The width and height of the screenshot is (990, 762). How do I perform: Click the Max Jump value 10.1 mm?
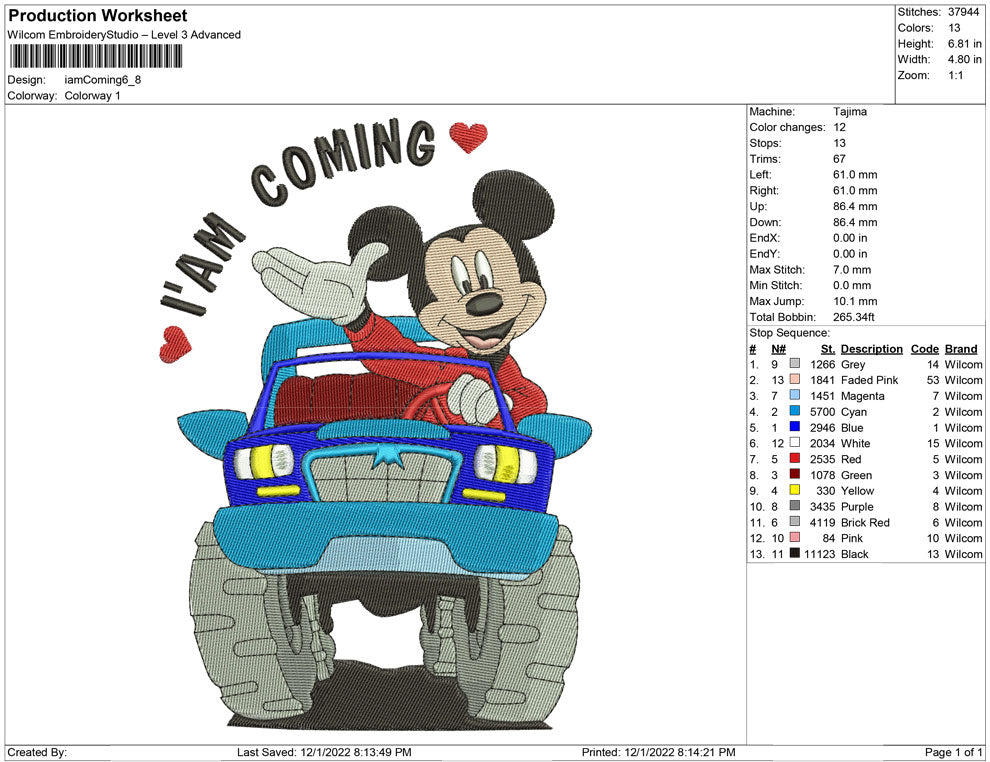pos(855,301)
